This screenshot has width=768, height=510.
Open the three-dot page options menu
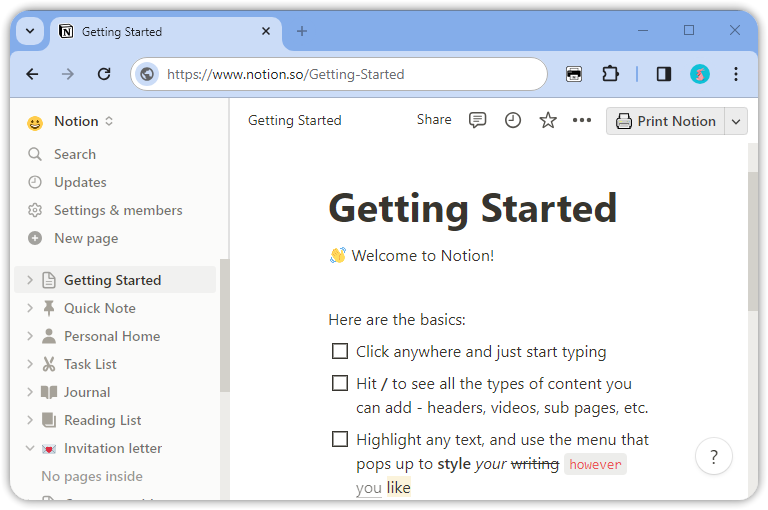582,120
